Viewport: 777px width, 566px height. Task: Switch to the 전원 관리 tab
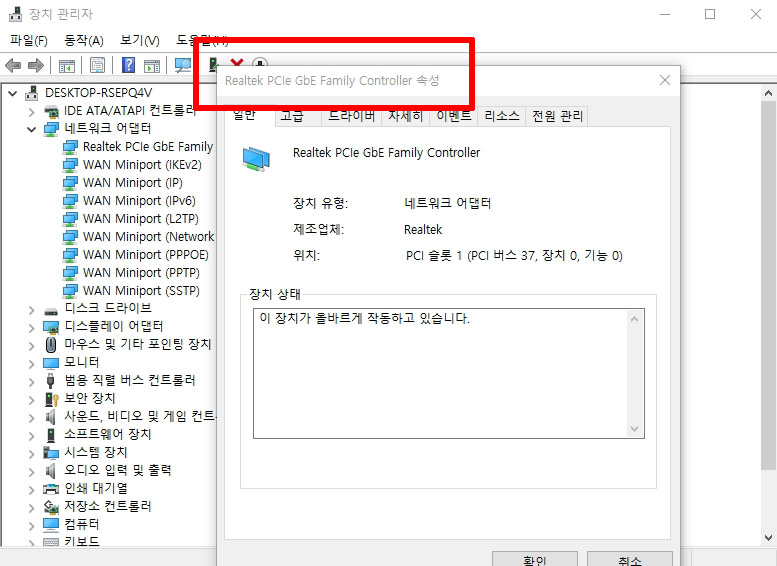point(557,116)
